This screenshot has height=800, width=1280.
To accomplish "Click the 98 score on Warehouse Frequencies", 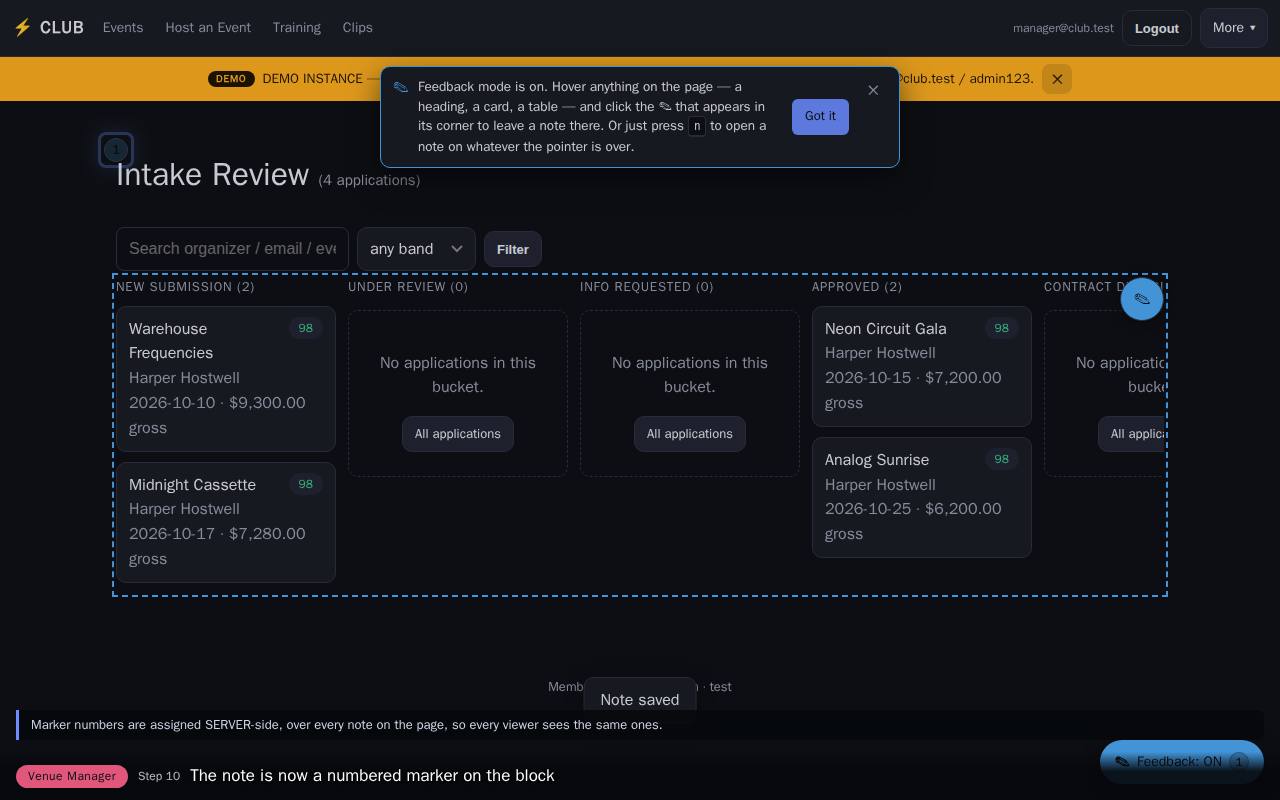I will point(306,329).
